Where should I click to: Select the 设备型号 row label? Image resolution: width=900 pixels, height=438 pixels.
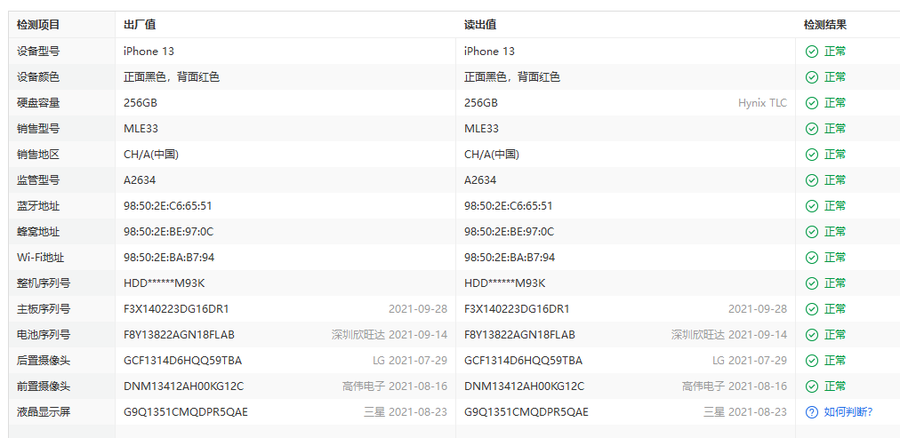click(x=38, y=51)
